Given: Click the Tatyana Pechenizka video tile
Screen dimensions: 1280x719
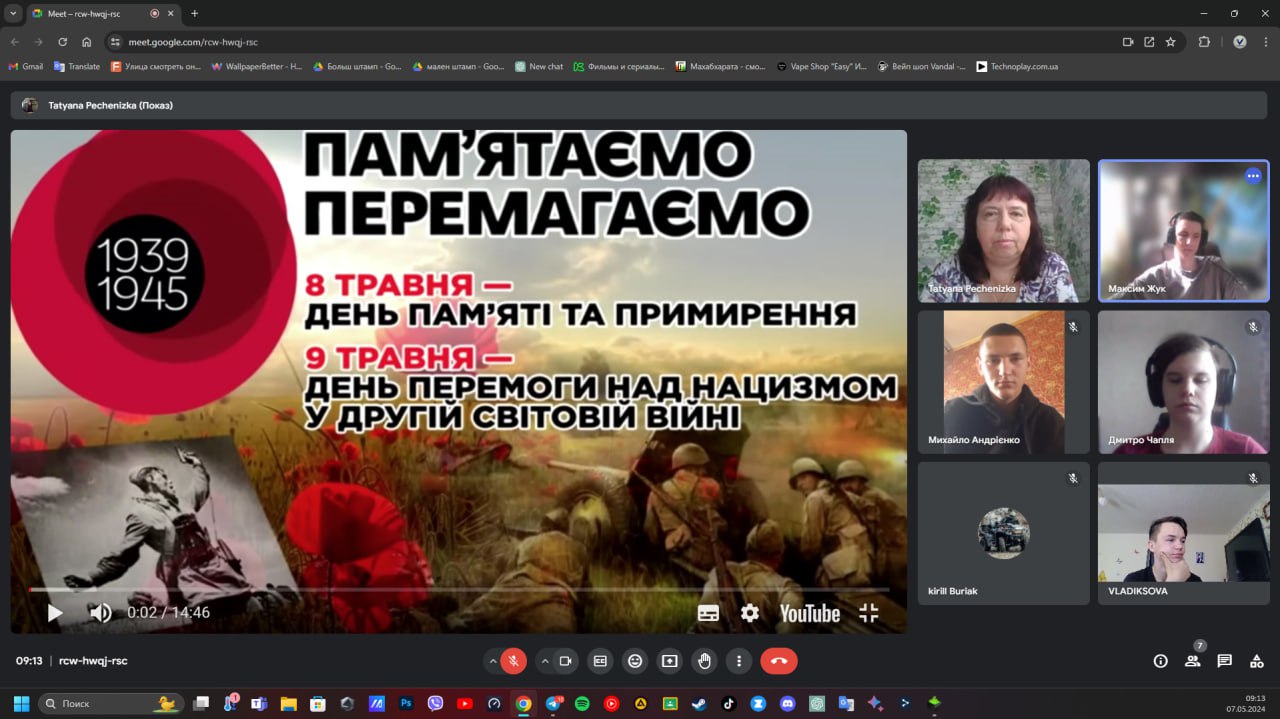Looking at the screenshot, I should [1004, 230].
